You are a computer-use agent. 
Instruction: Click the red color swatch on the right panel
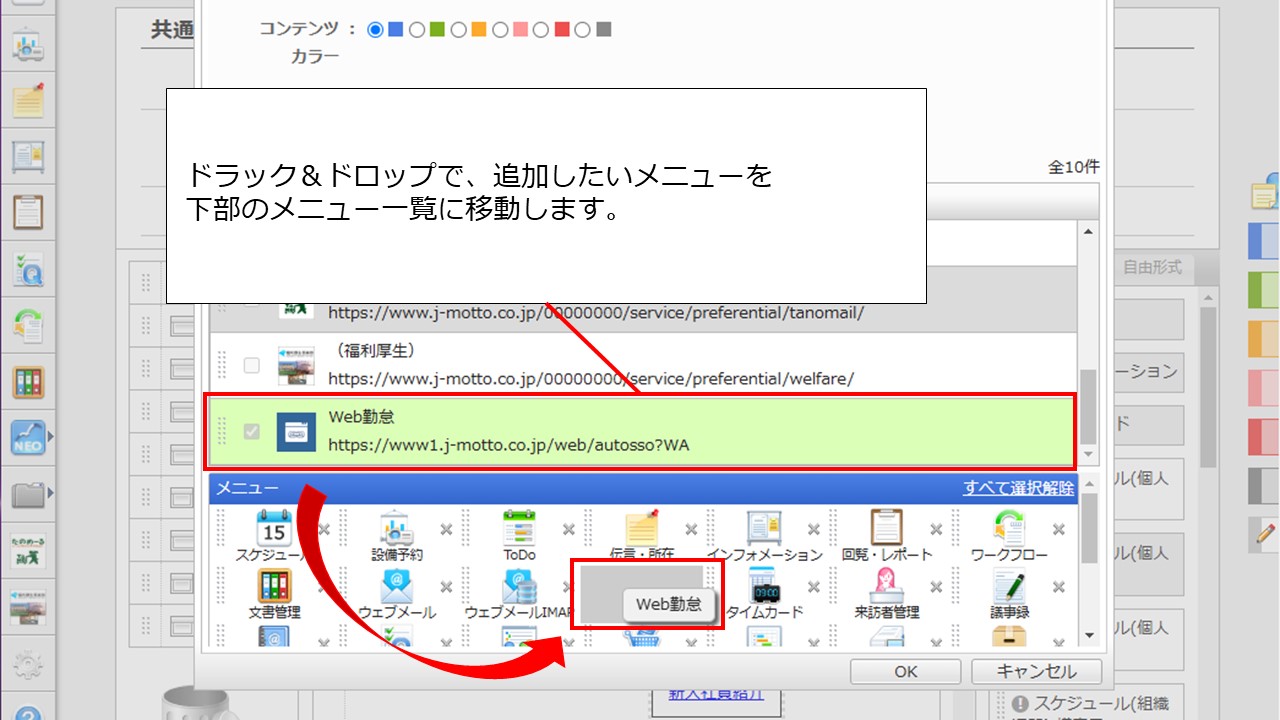coord(1264,436)
